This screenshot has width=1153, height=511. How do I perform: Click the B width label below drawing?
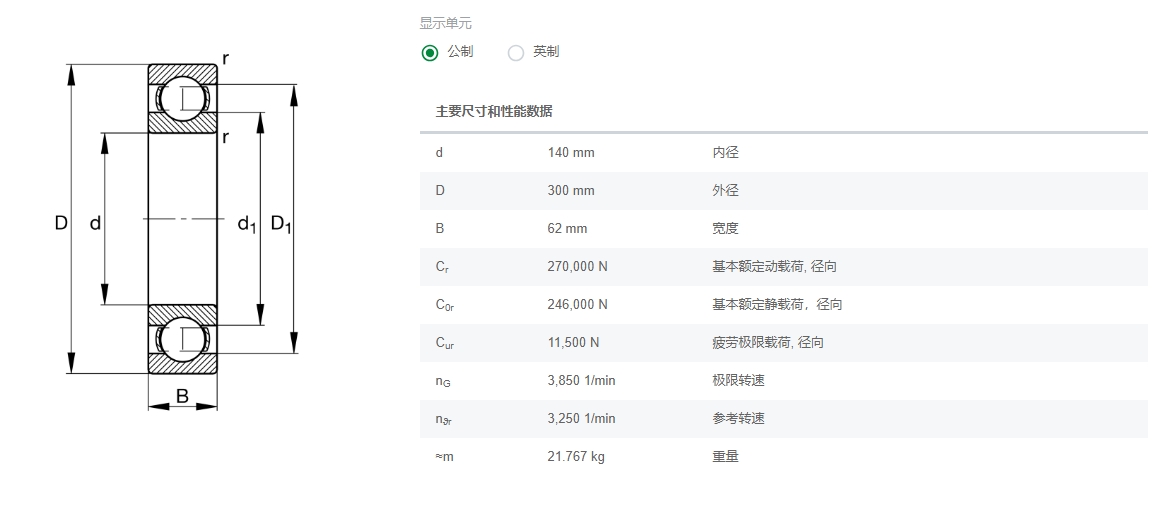point(182,397)
